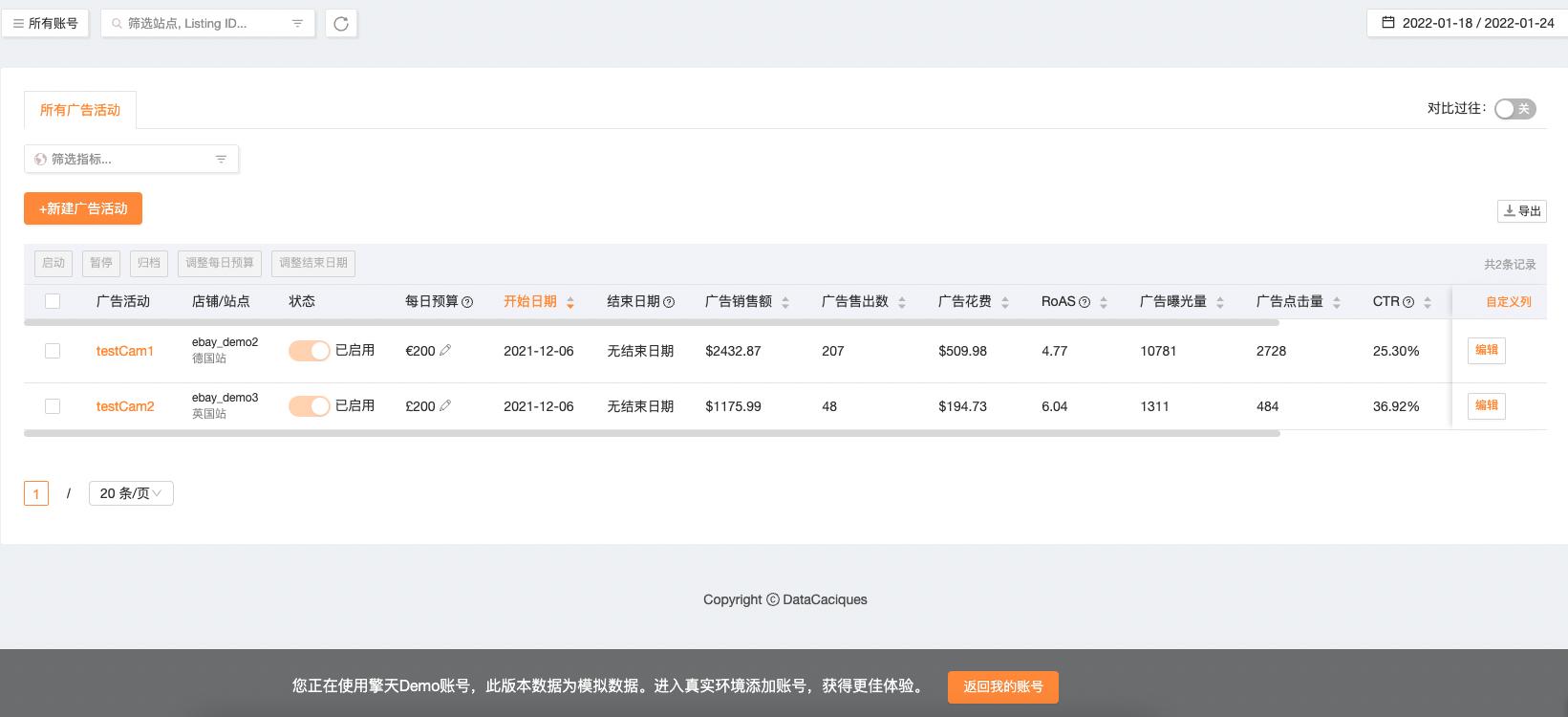Click the 暂停 bulk action button
This screenshot has height=717, width=1568.
tap(100, 263)
